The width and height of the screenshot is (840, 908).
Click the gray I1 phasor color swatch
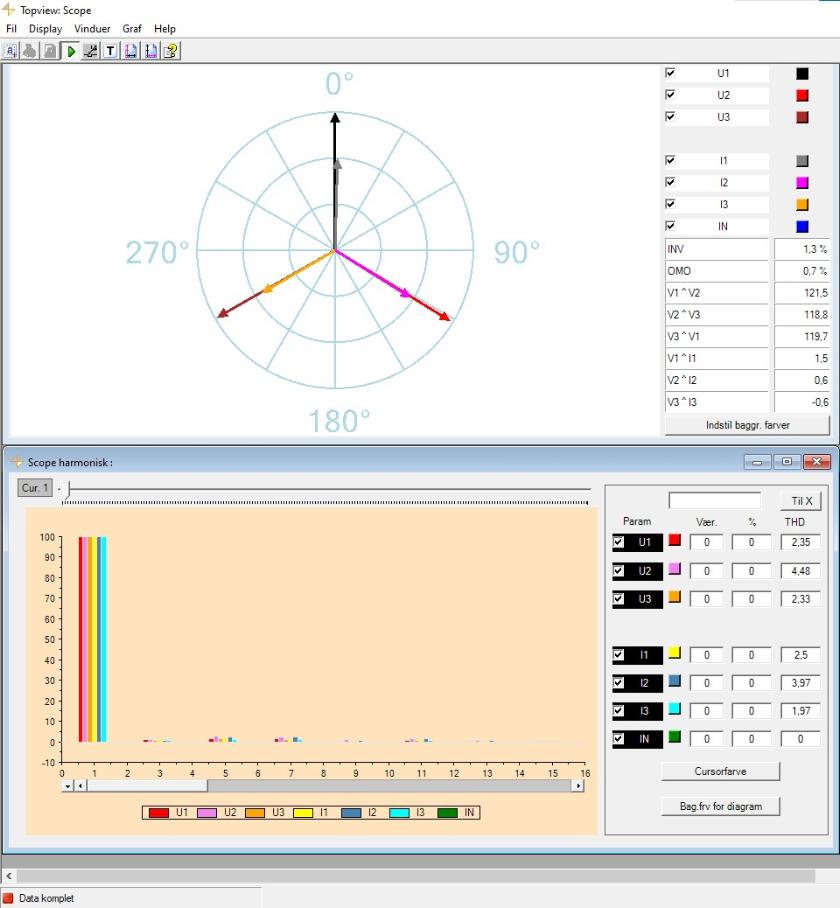click(x=802, y=161)
